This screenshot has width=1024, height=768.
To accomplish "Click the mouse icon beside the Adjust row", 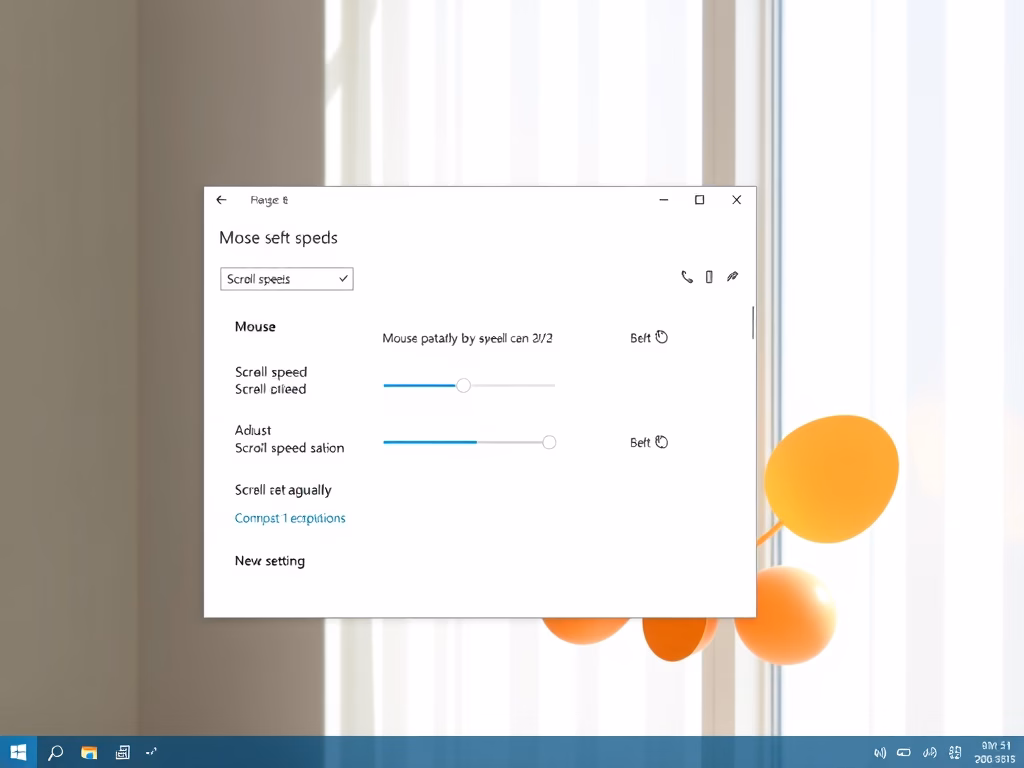I will point(661,442).
